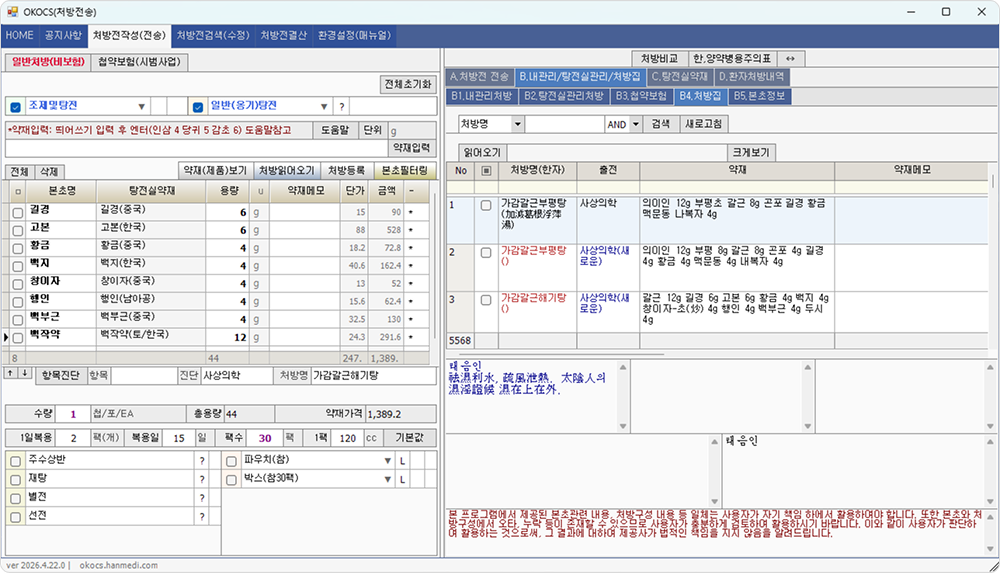Click the L button beside 파우치(참)
This screenshot has height=573, width=1000.
coord(402,460)
